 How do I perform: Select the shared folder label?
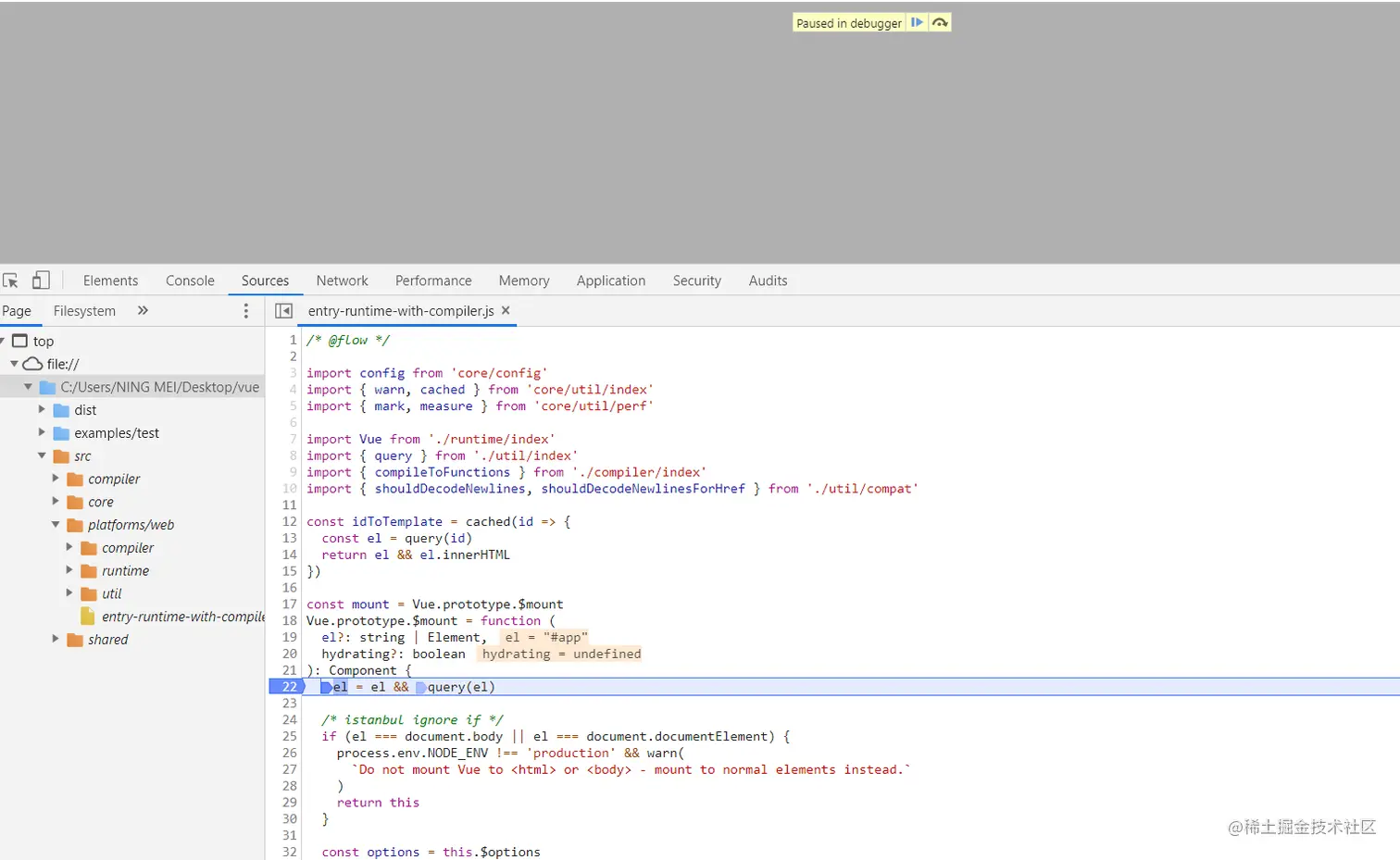click(x=108, y=640)
